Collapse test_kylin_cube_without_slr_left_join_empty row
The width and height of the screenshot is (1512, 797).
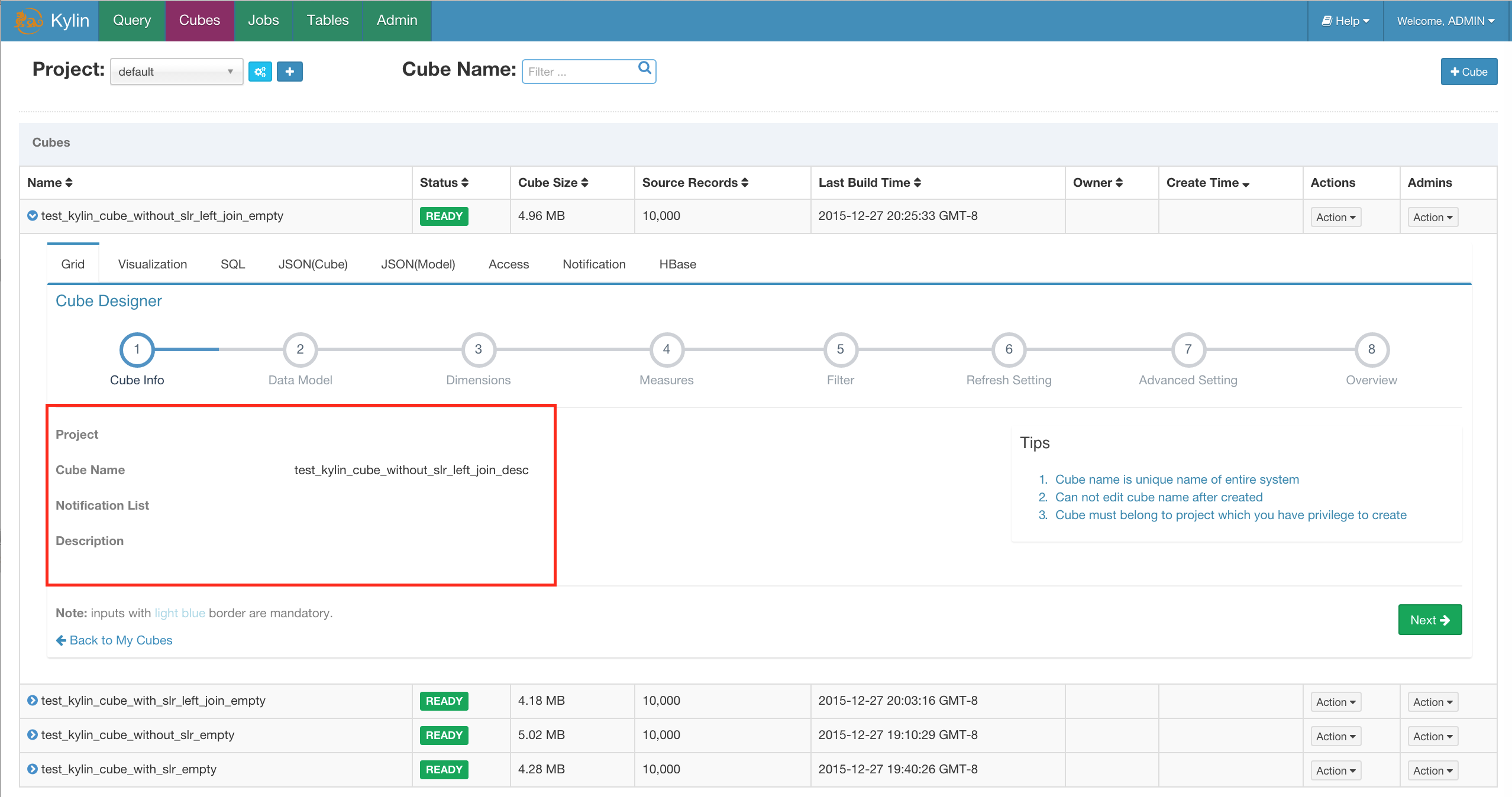tap(33, 216)
